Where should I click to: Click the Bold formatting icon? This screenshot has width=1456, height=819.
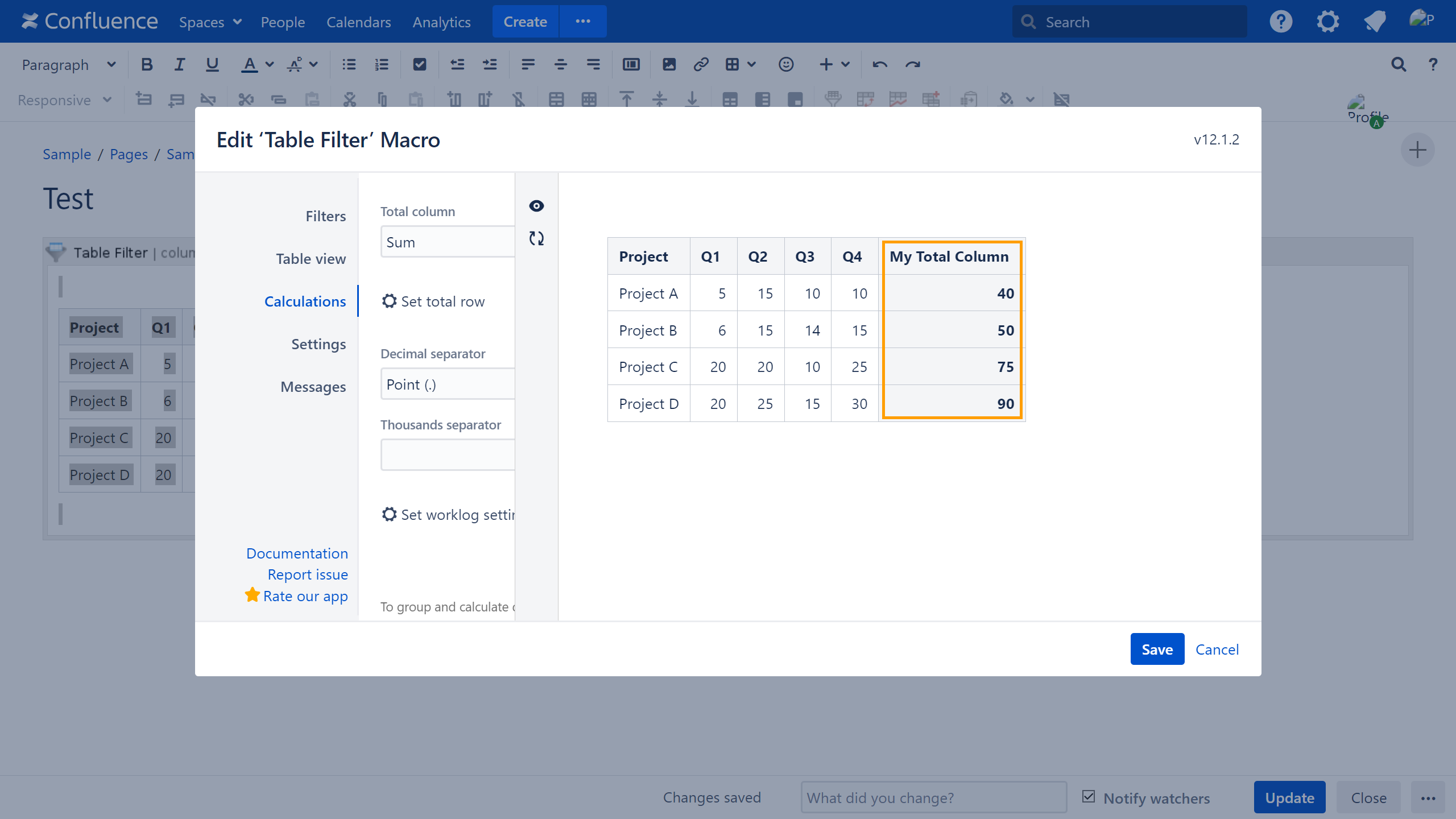(147, 64)
